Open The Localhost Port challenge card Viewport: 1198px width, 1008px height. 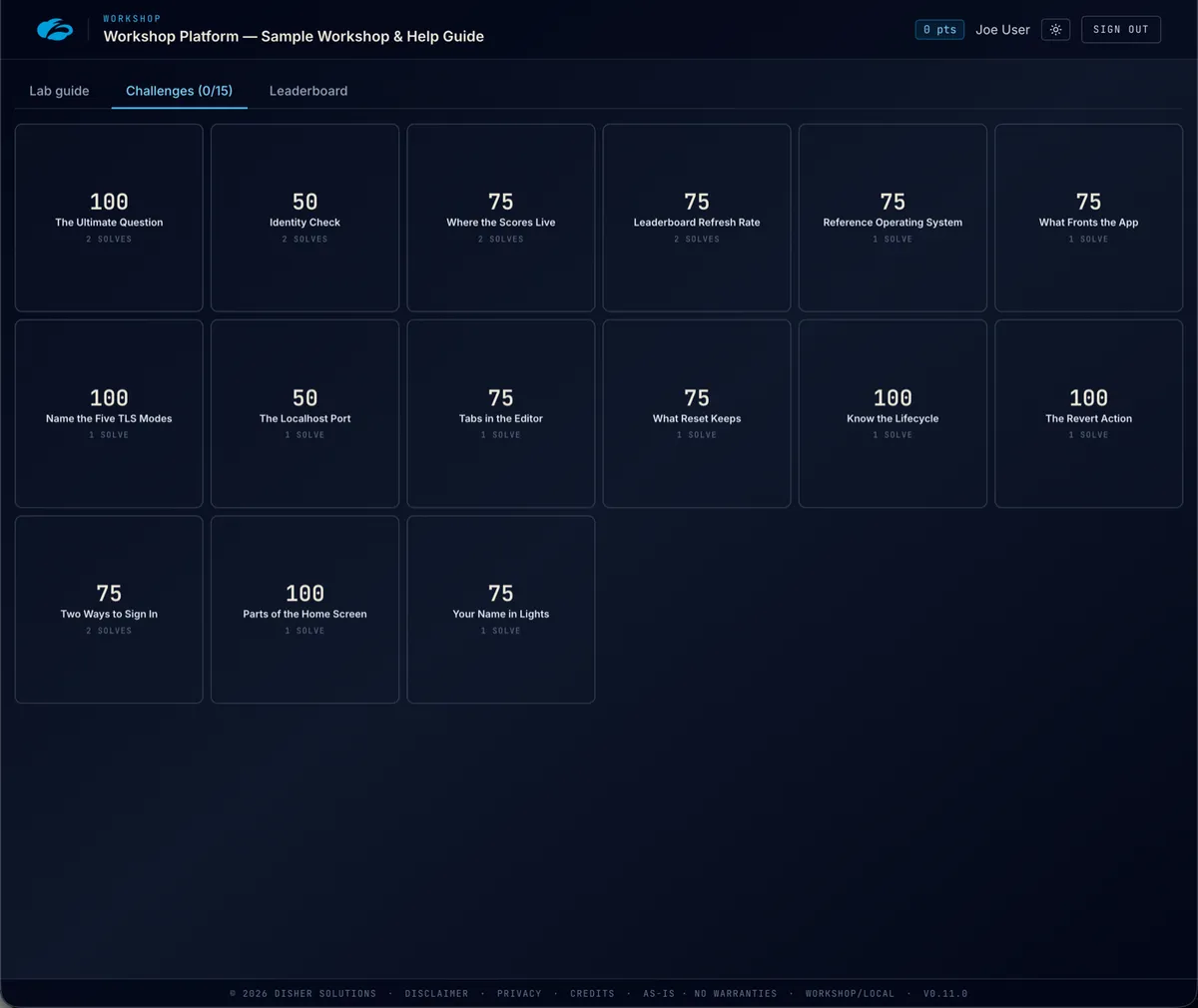pos(304,413)
